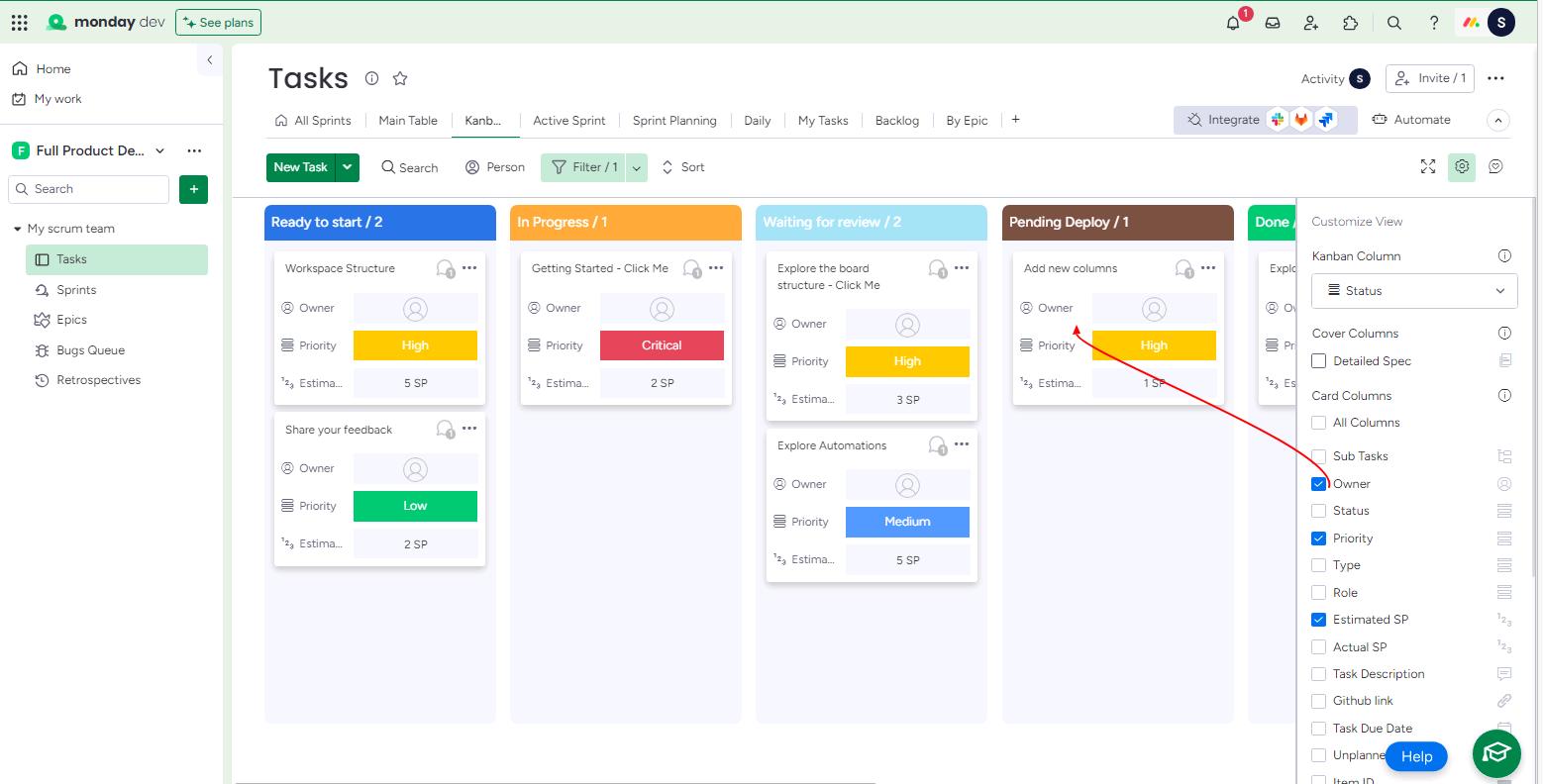Image resolution: width=1543 pixels, height=784 pixels.
Task: Click Medium priority on Explore Automations card
Action: pos(907,522)
